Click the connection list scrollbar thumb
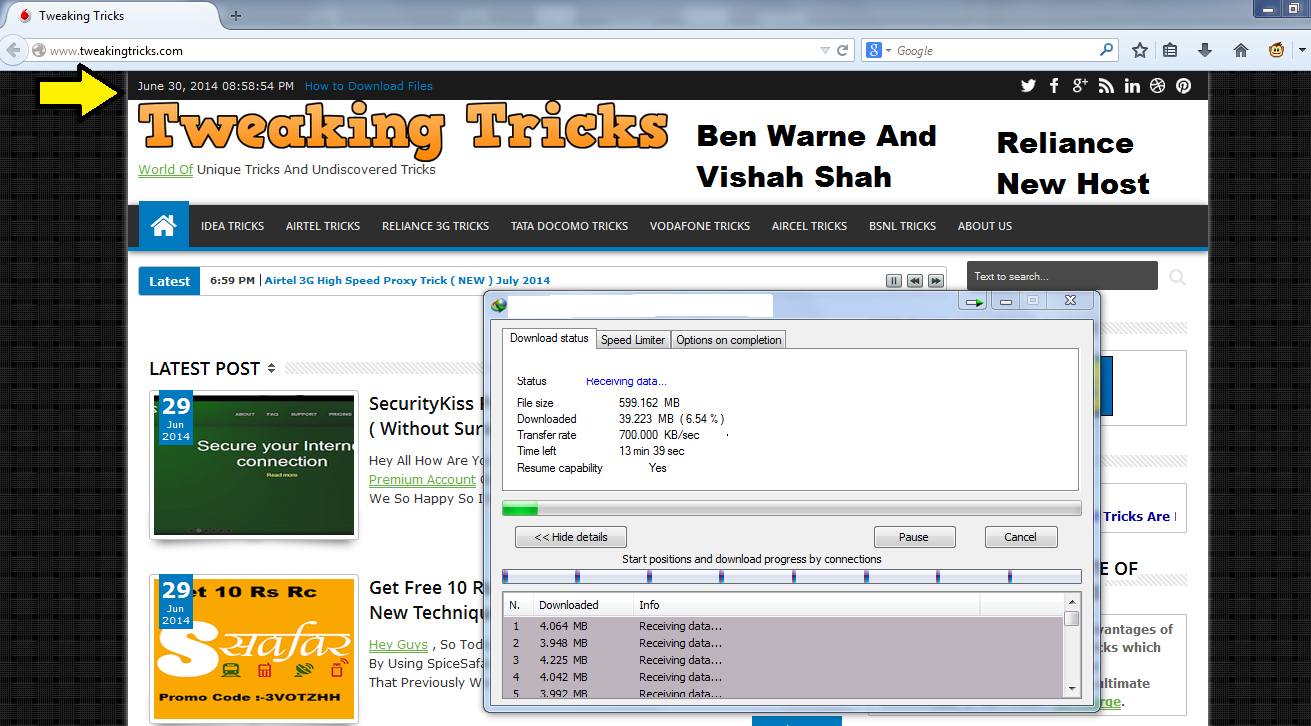The width and height of the screenshot is (1311, 726). 1071,619
